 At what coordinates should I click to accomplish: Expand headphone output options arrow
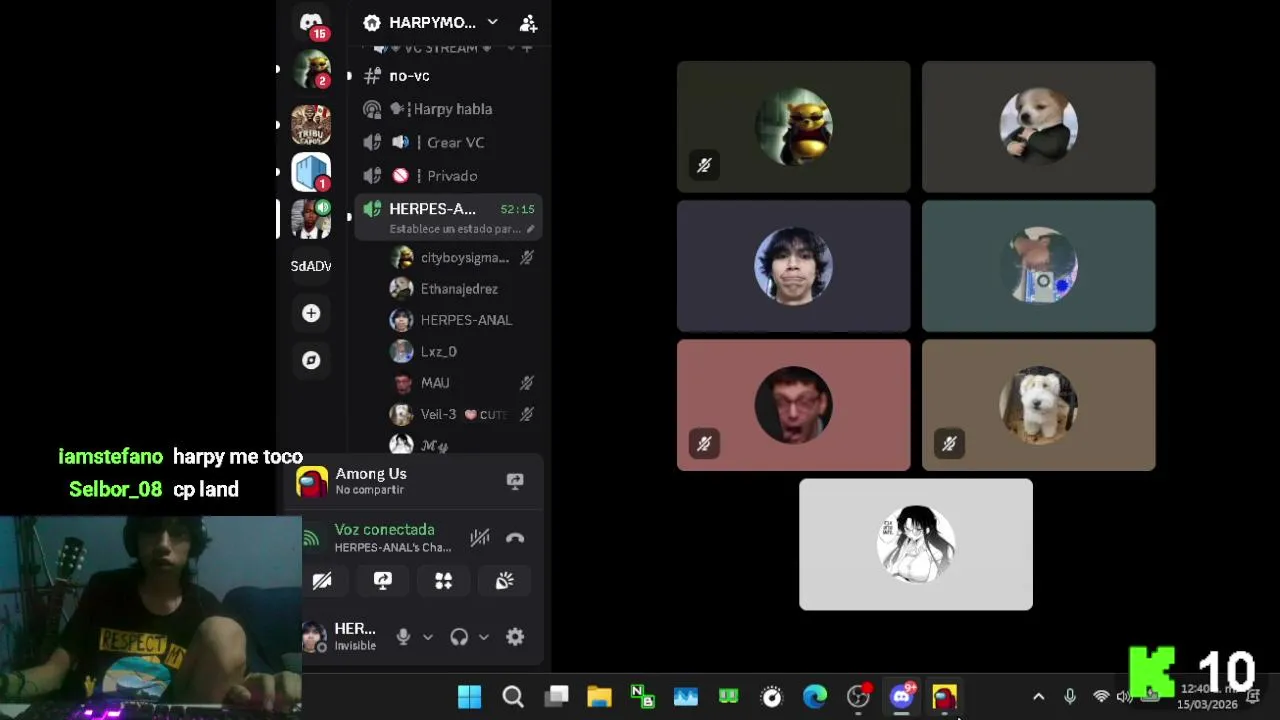tap(484, 637)
